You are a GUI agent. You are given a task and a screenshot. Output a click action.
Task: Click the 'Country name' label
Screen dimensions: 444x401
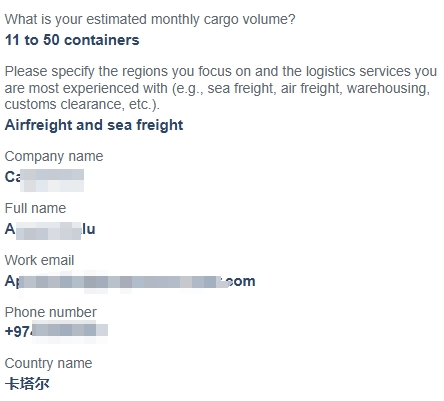pyautogui.click(x=48, y=363)
